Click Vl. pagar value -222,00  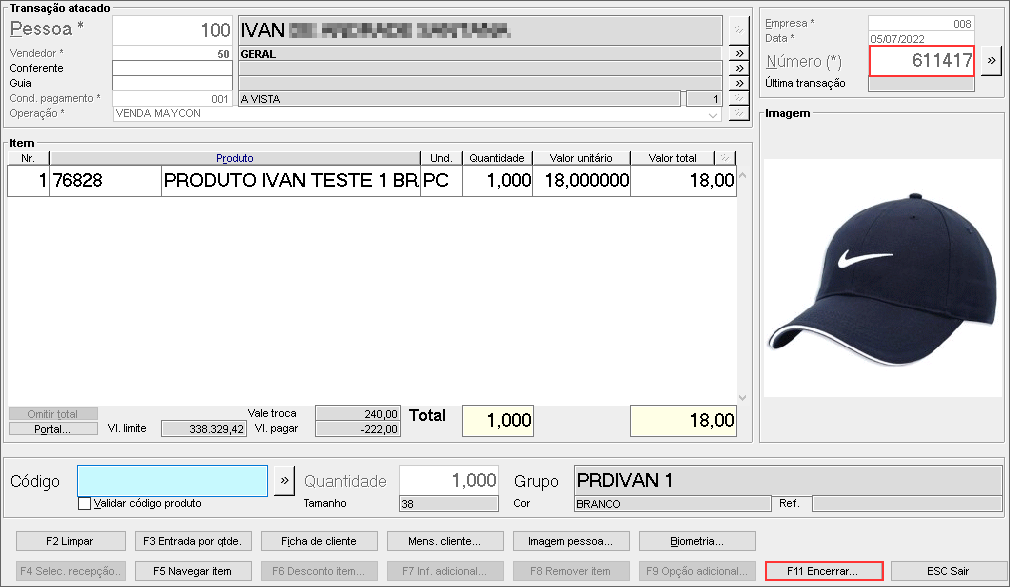[358, 429]
